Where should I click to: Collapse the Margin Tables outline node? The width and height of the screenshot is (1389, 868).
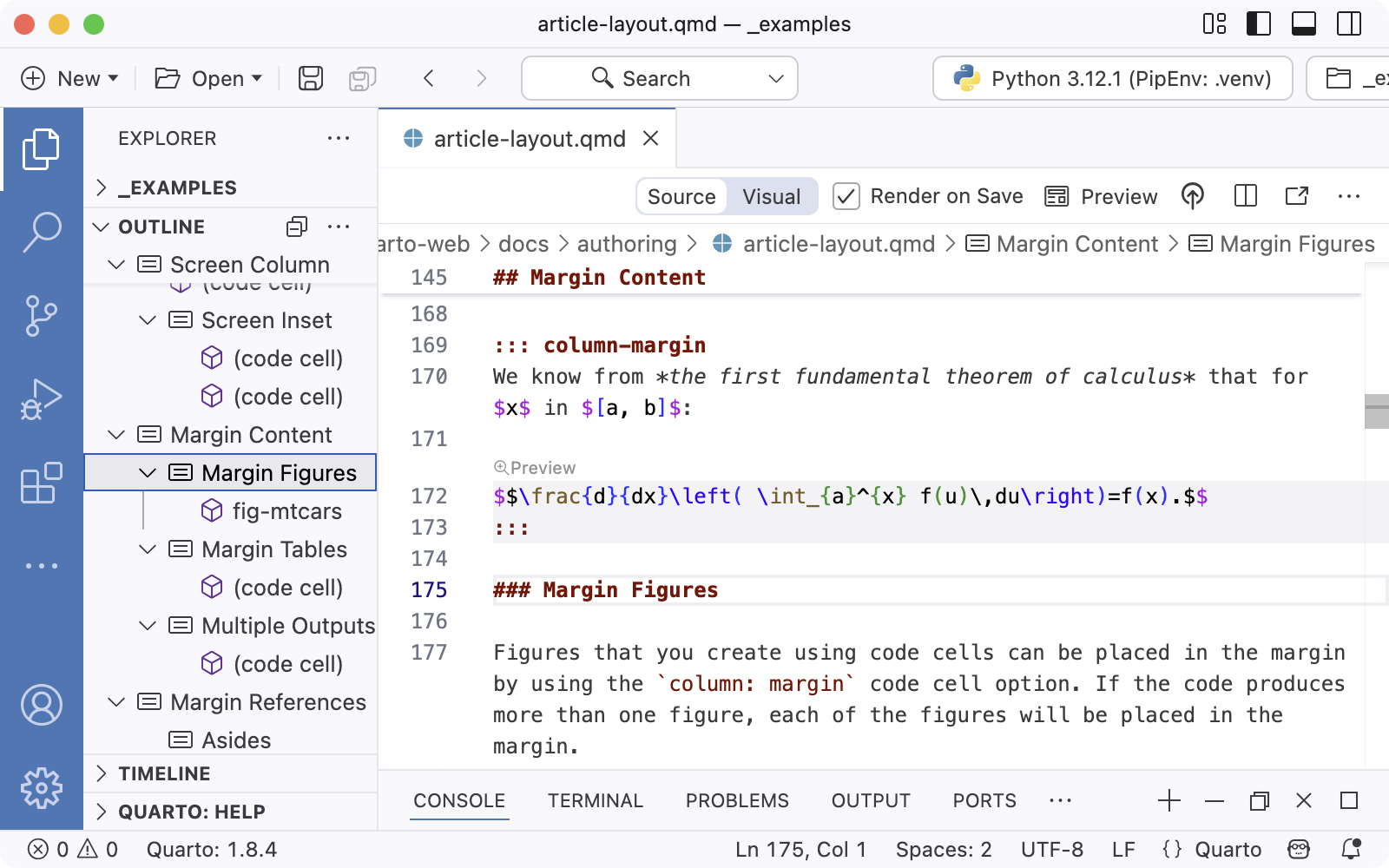148,549
